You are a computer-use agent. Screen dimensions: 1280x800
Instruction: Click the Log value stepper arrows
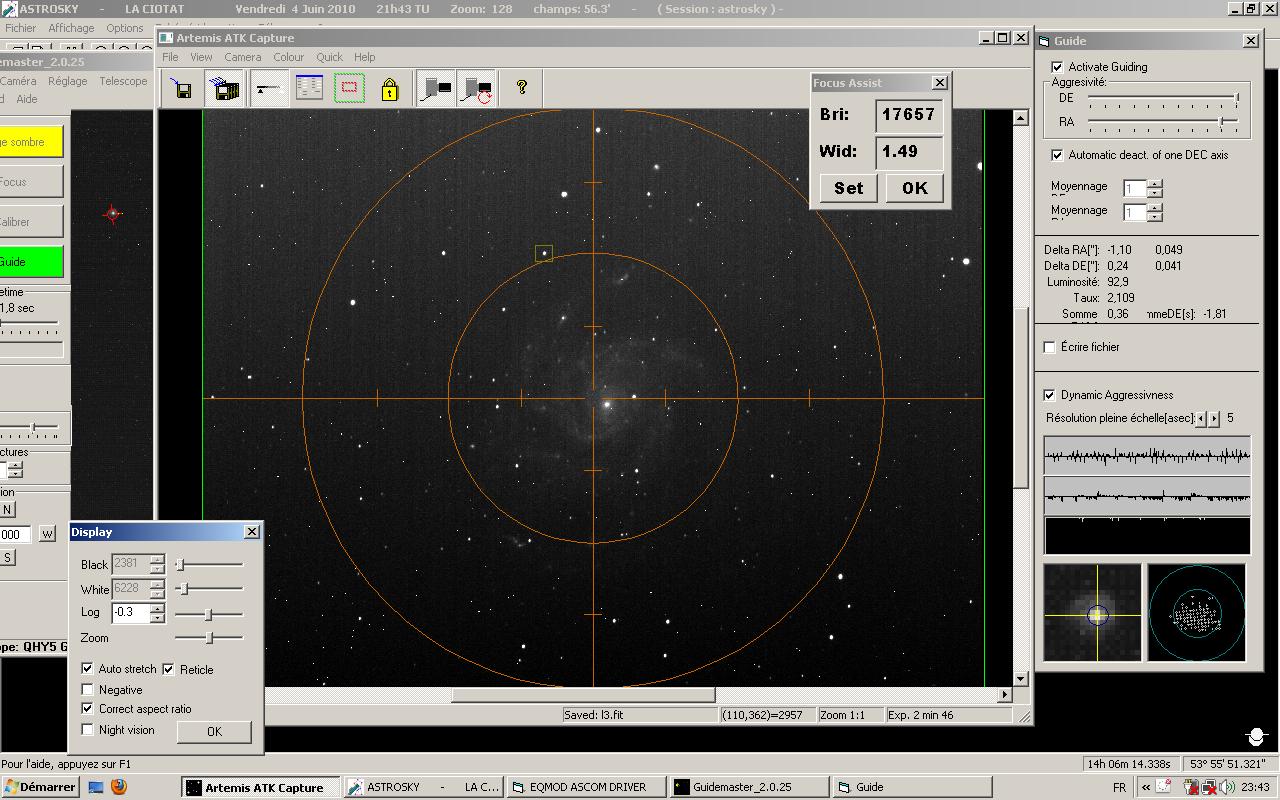[x=157, y=613]
